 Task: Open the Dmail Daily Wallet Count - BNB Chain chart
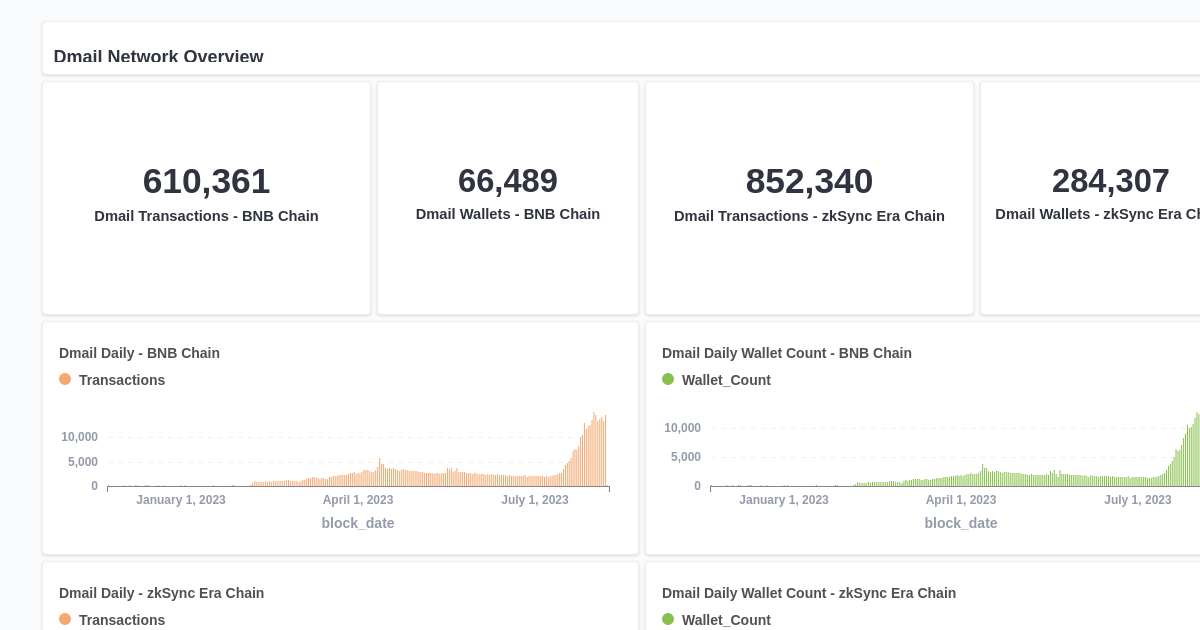[x=786, y=353]
